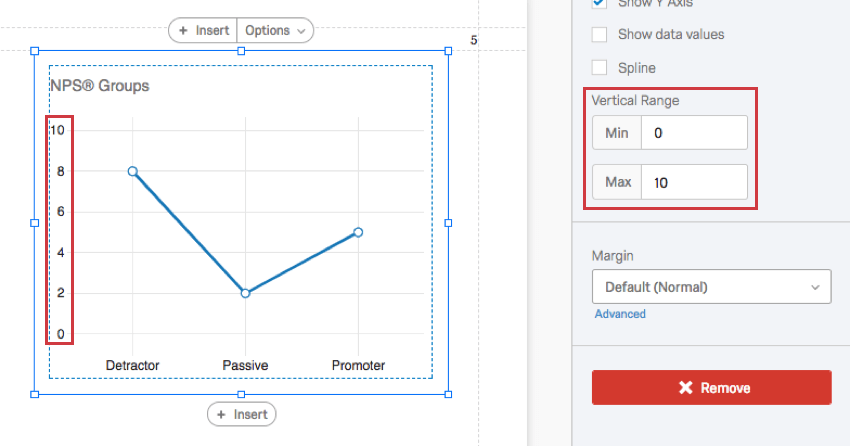Click the Passive data point on chart
The width and height of the screenshot is (850, 446).
[x=246, y=293]
